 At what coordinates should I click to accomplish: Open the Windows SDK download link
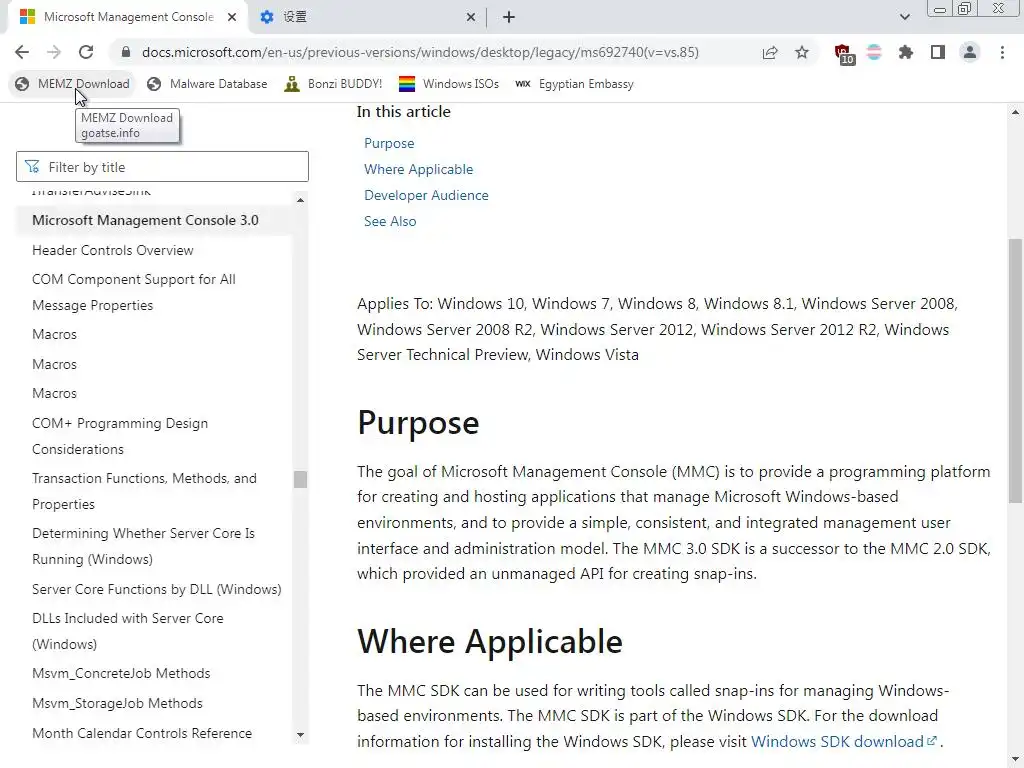844,742
